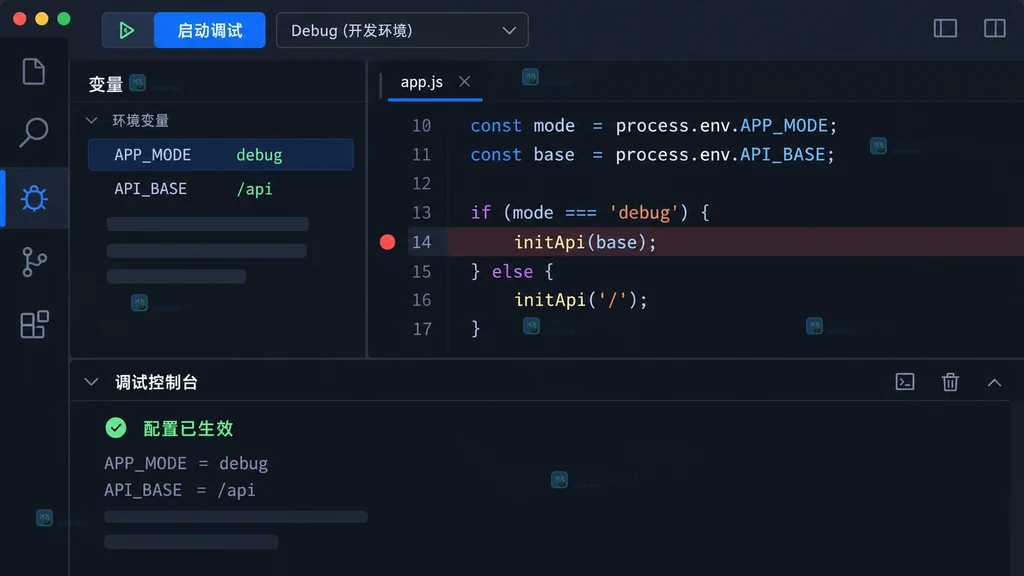Select the APP_MODE variable row
The width and height of the screenshot is (1024, 576).
tap(221, 155)
